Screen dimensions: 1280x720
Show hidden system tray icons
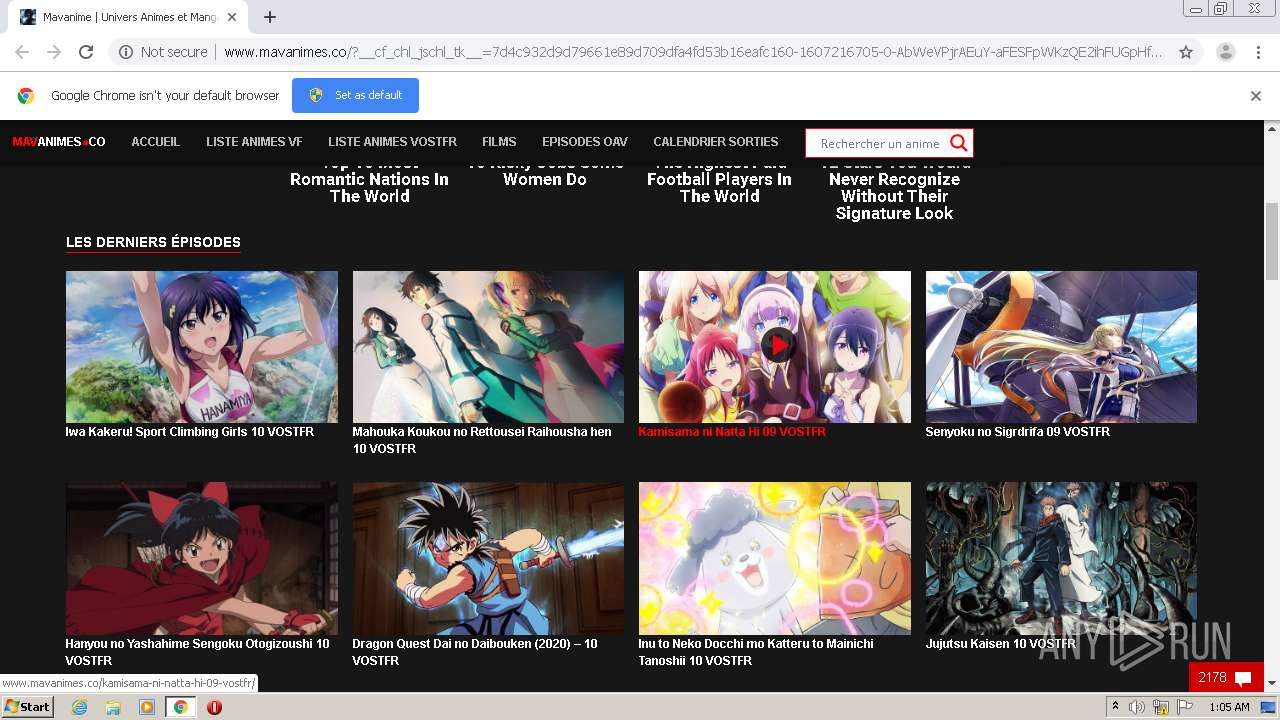point(1115,707)
